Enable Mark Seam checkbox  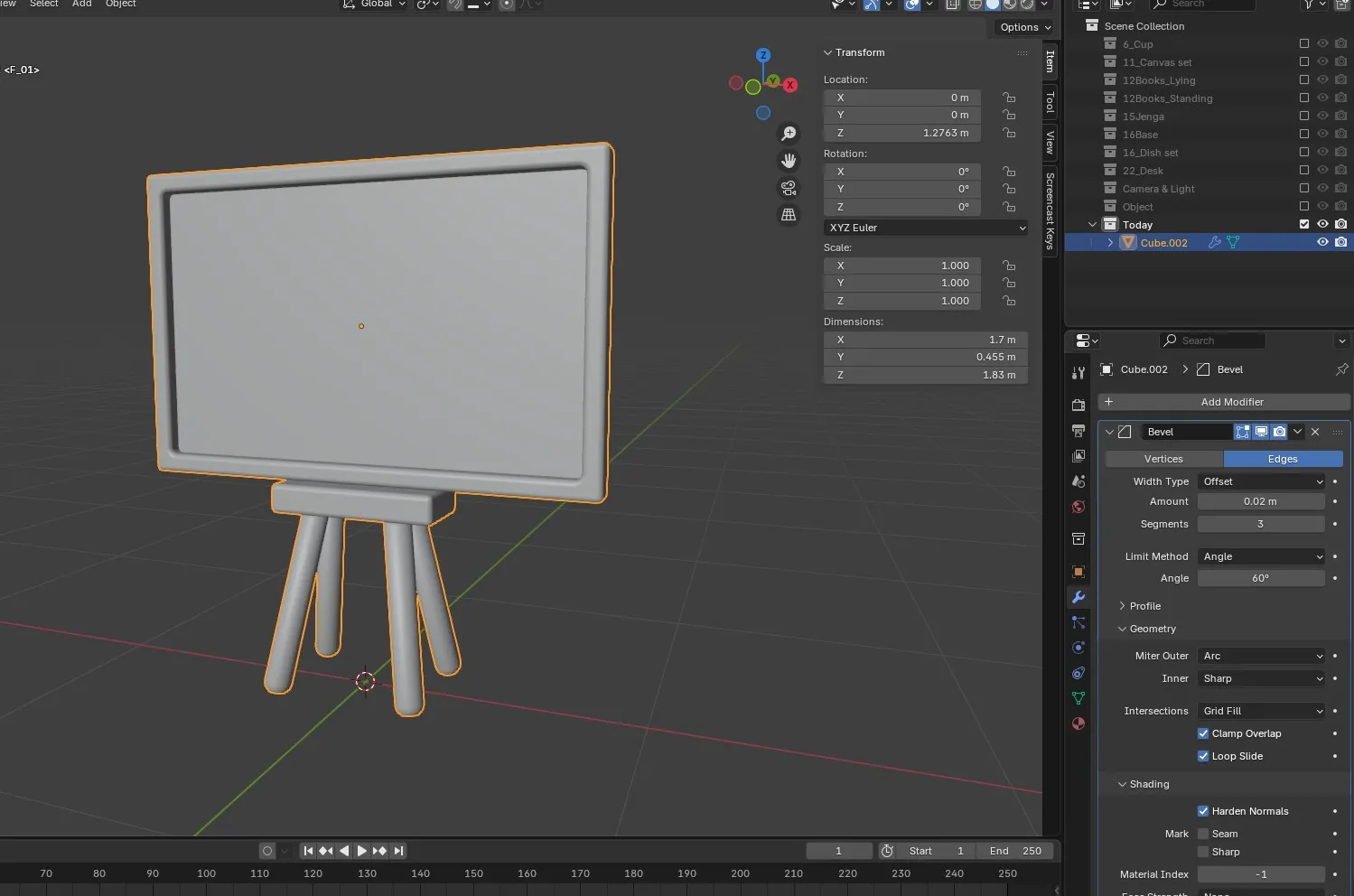1203,834
